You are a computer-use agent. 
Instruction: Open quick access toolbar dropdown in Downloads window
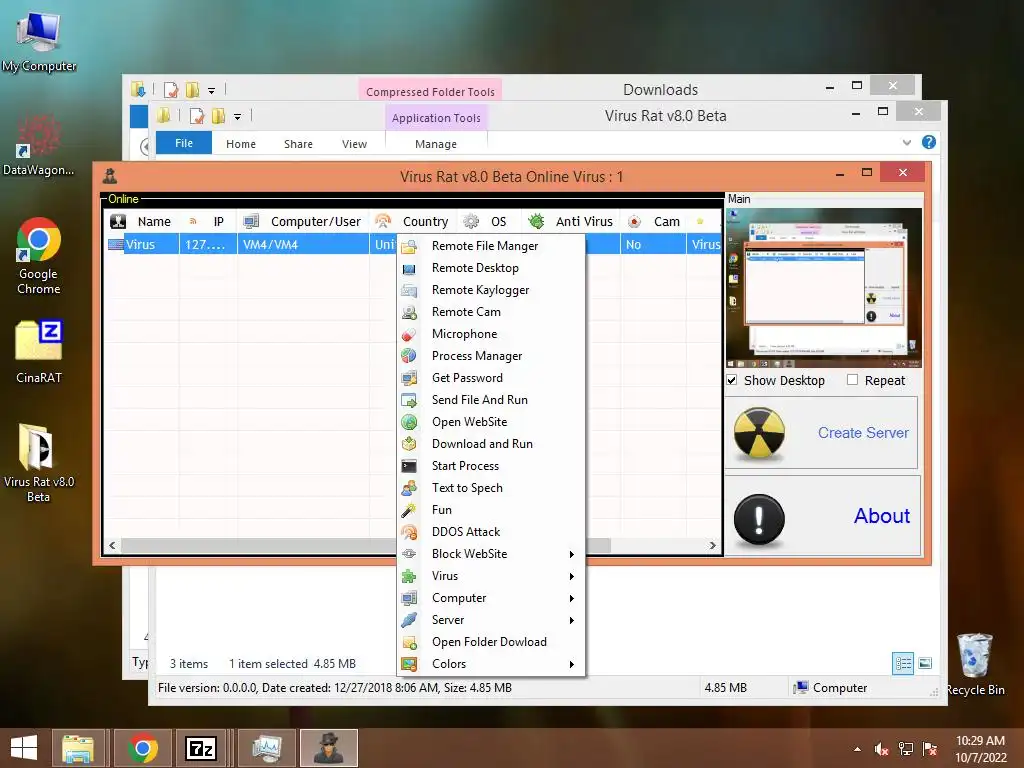[x=212, y=91]
